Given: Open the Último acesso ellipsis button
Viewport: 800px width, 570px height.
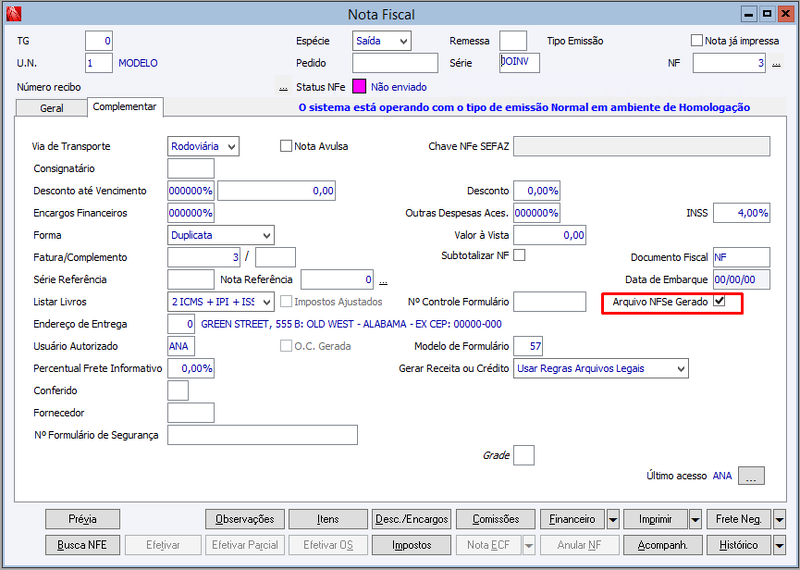Looking at the screenshot, I should coord(751,476).
